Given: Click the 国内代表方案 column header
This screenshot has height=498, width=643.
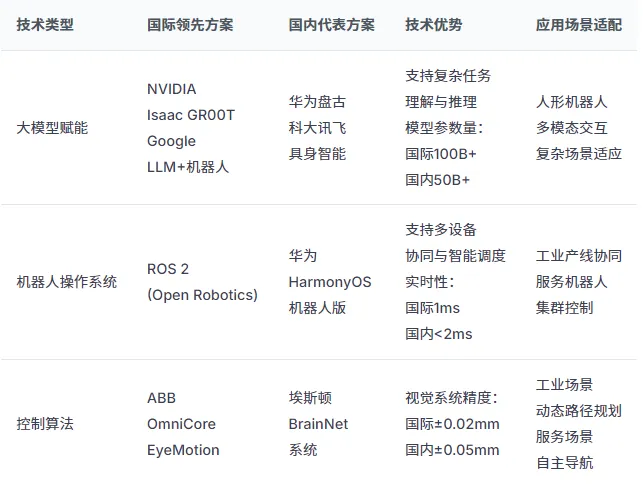Looking at the screenshot, I should coord(331,25).
